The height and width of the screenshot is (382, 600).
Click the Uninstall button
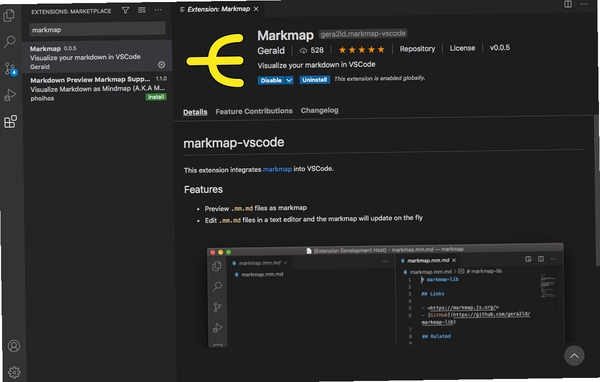point(314,80)
